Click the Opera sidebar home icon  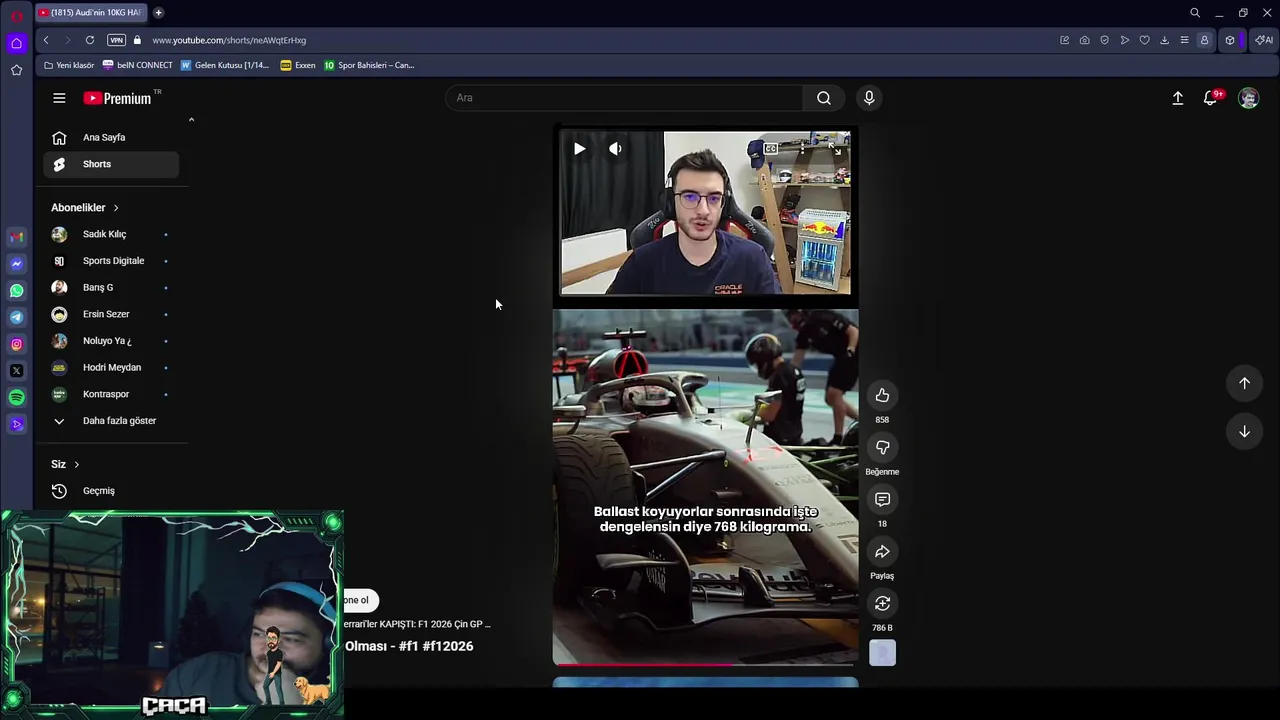click(x=16, y=43)
